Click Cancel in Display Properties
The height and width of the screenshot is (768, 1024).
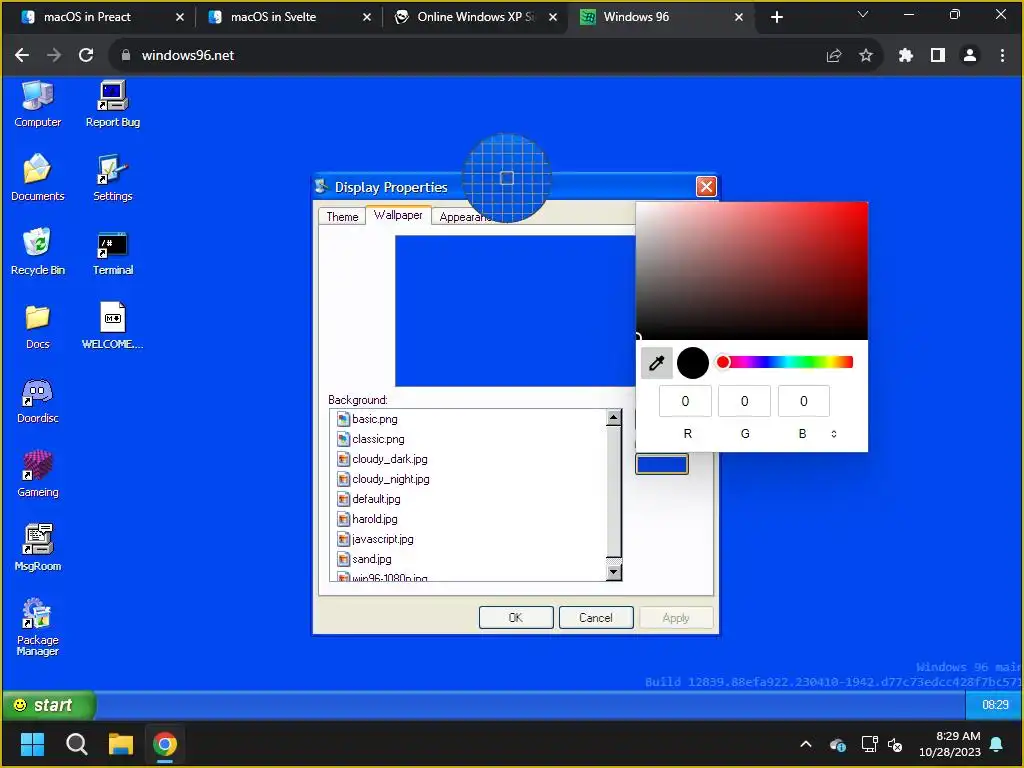(x=596, y=618)
